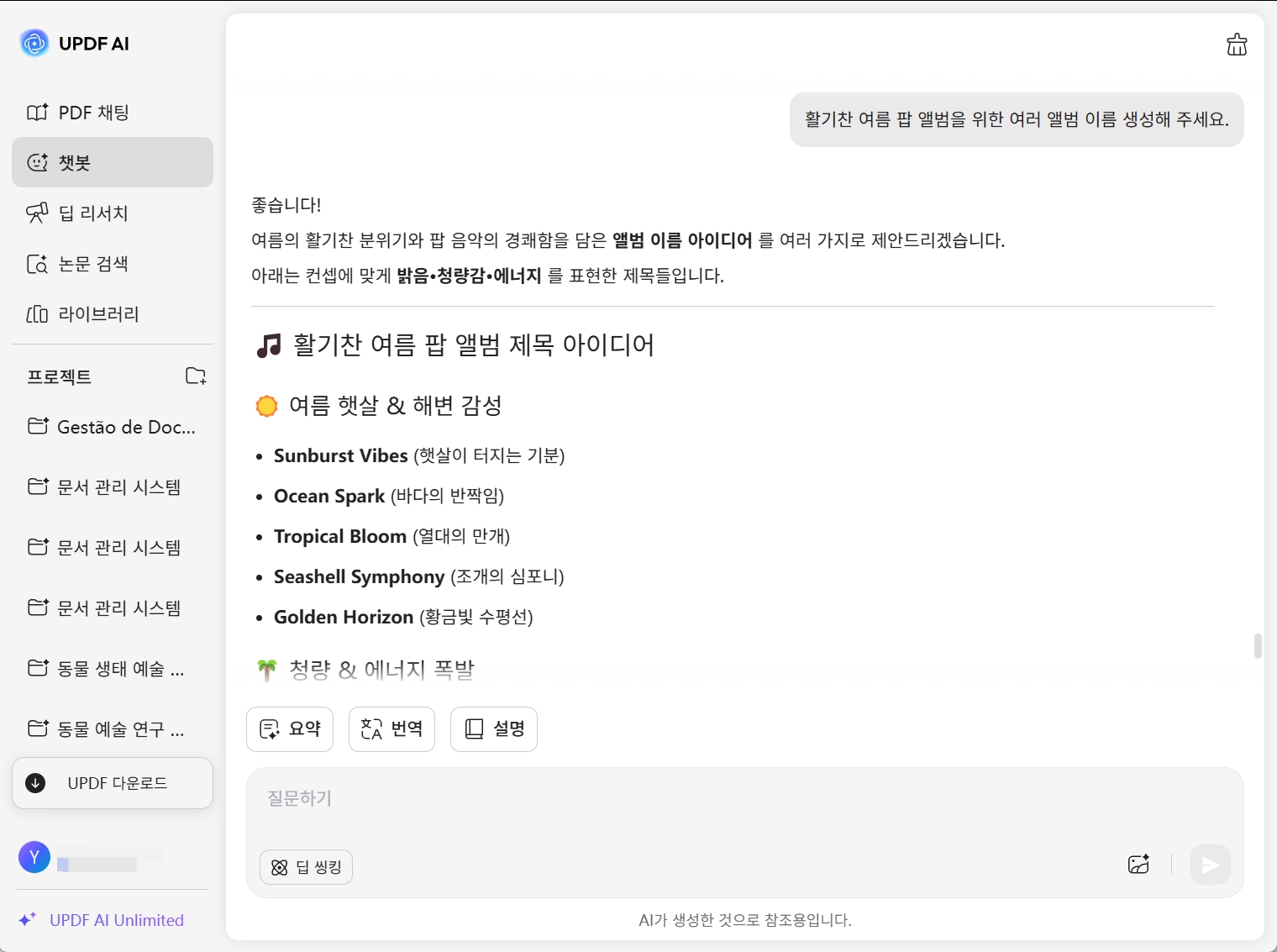Click the user avatar Y icon
1277x952 pixels.
[34, 857]
